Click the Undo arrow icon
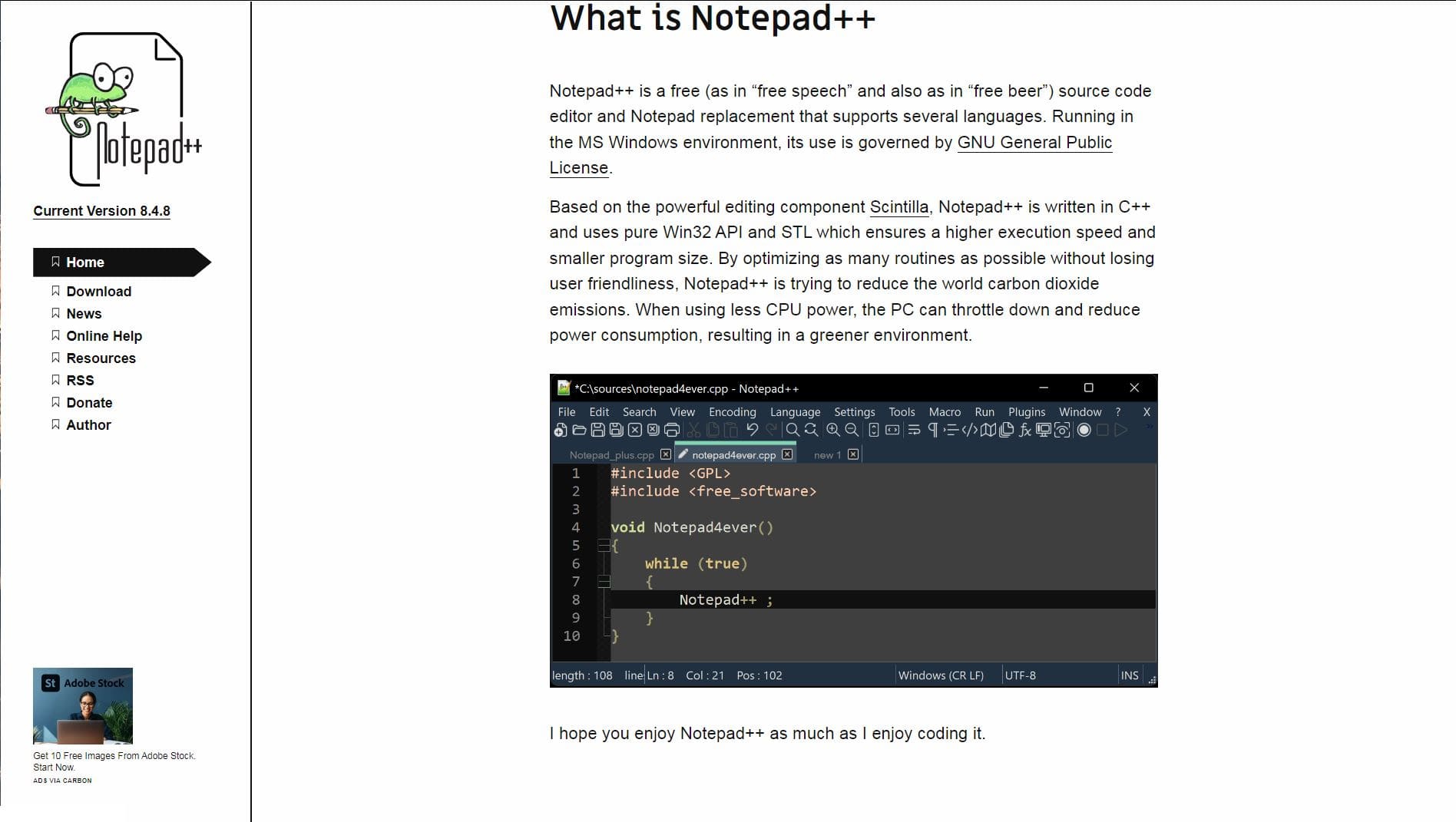The image size is (1456, 822). (753, 430)
